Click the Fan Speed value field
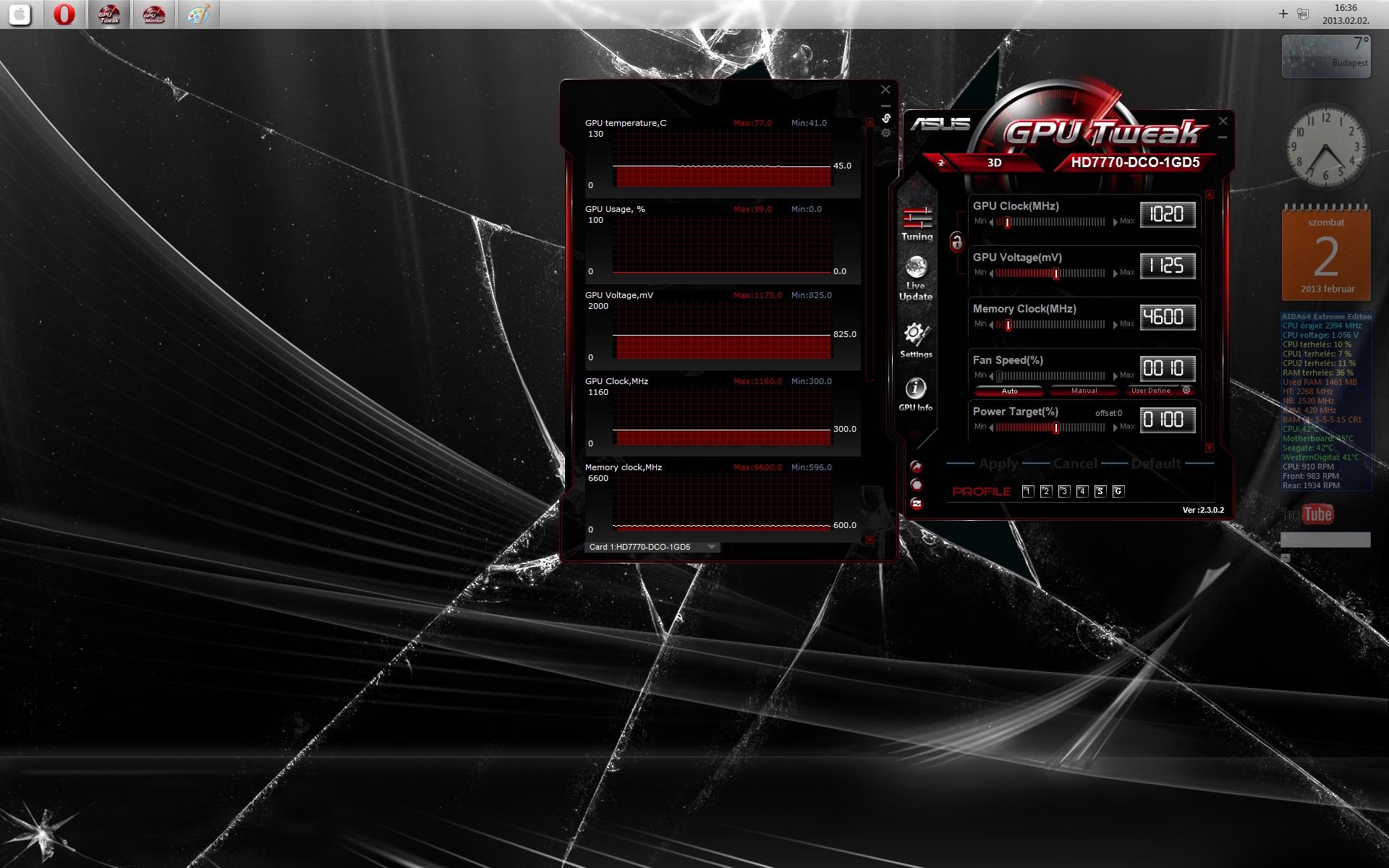1389x868 pixels. click(x=1168, y=368)
